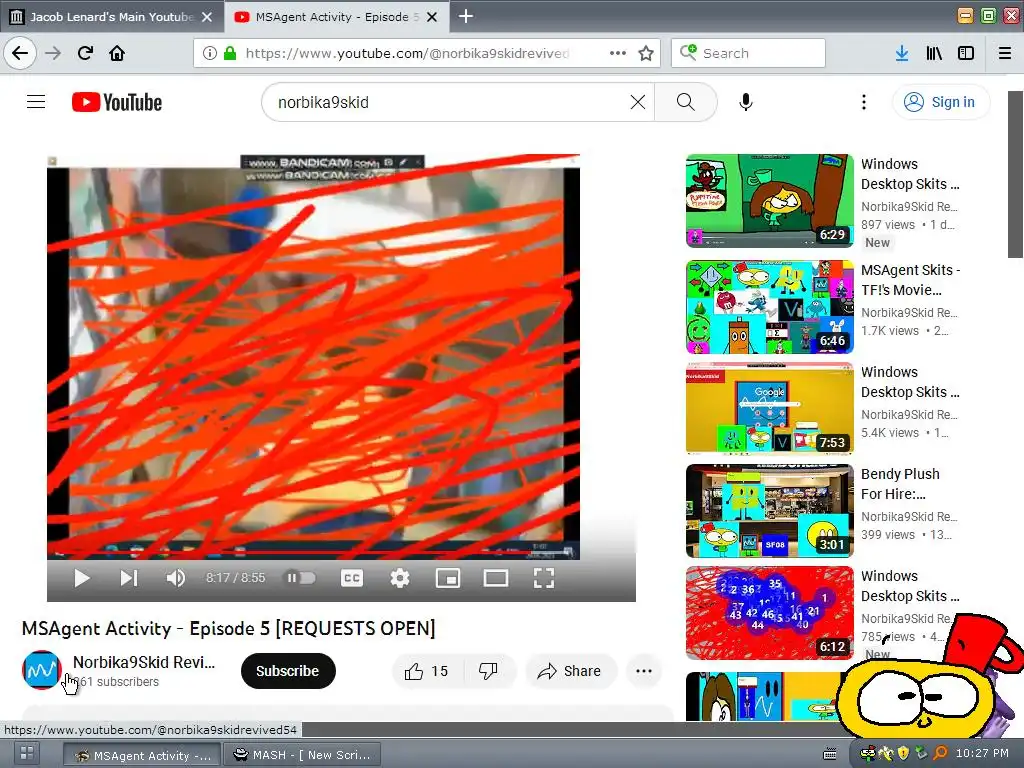Screen dimensions: 1024x768
Task: Play the video
Action: click(x=81, y=578)
